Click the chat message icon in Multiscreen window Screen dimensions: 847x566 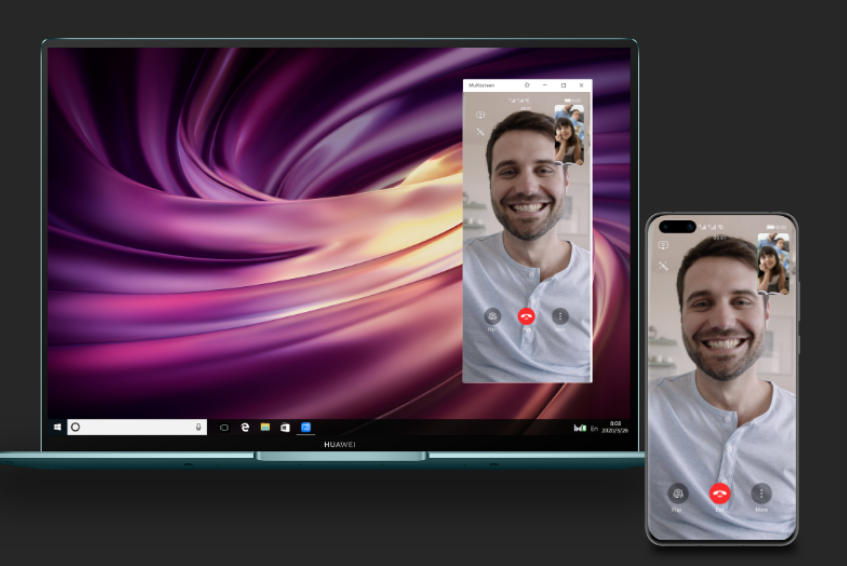[x=480, y=115]
